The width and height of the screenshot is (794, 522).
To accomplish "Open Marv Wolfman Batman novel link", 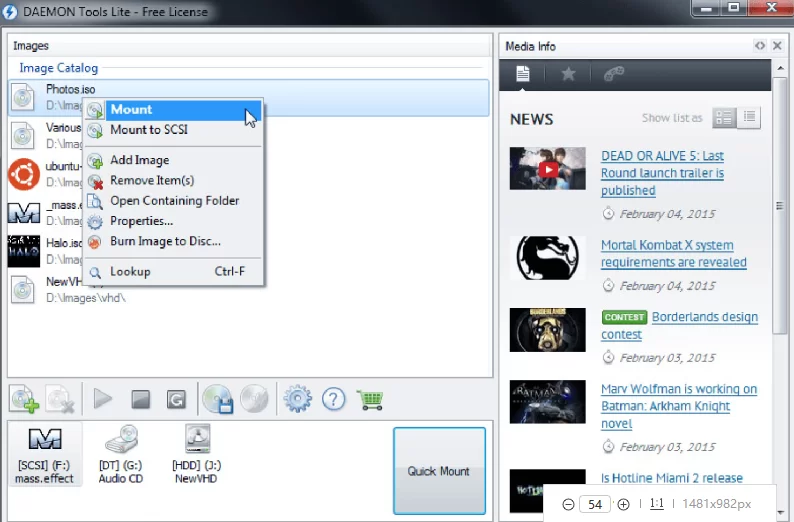I will (679, 406).
